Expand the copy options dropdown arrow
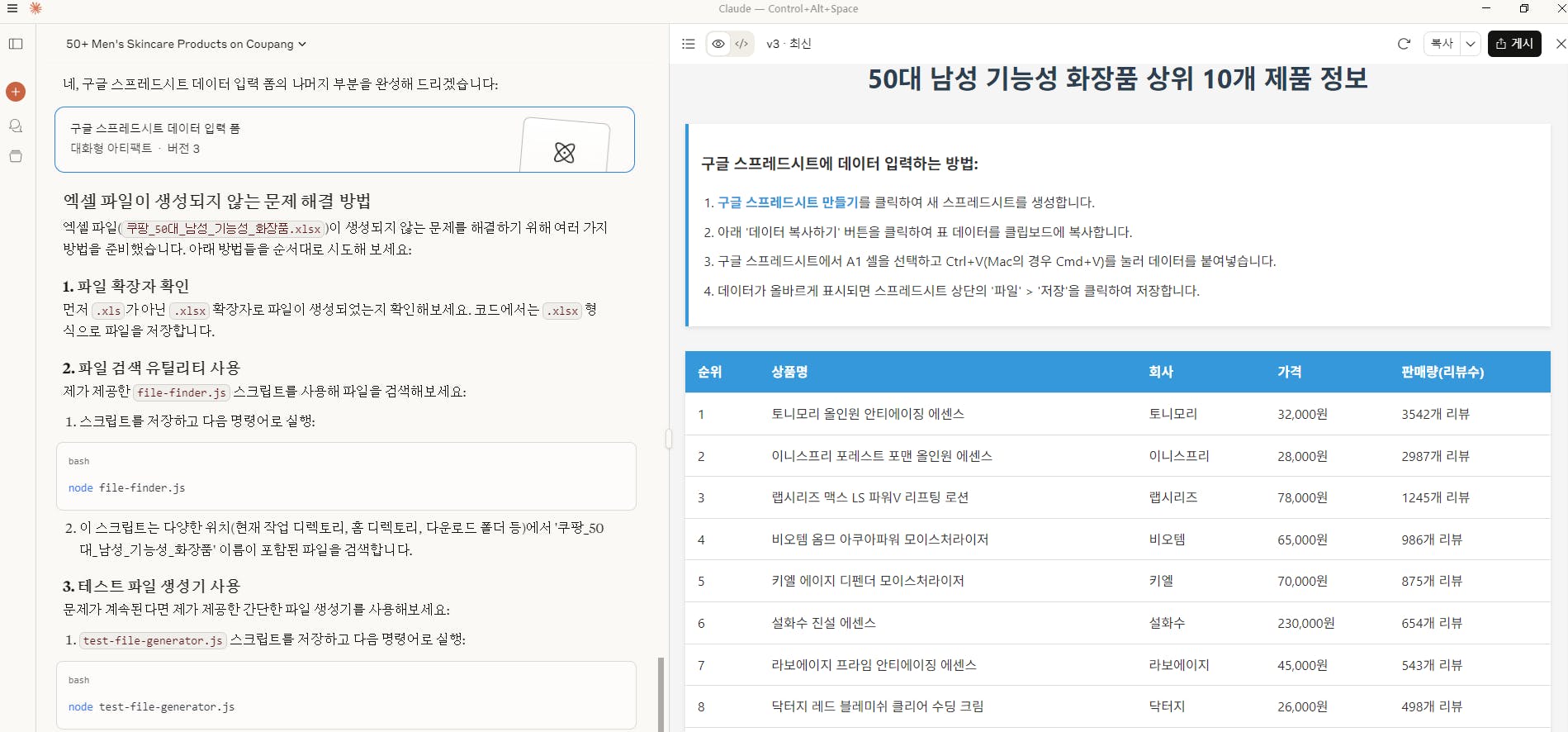Screen dimensions: 1568x732 pyautogui.click(x=1471, y=44)
